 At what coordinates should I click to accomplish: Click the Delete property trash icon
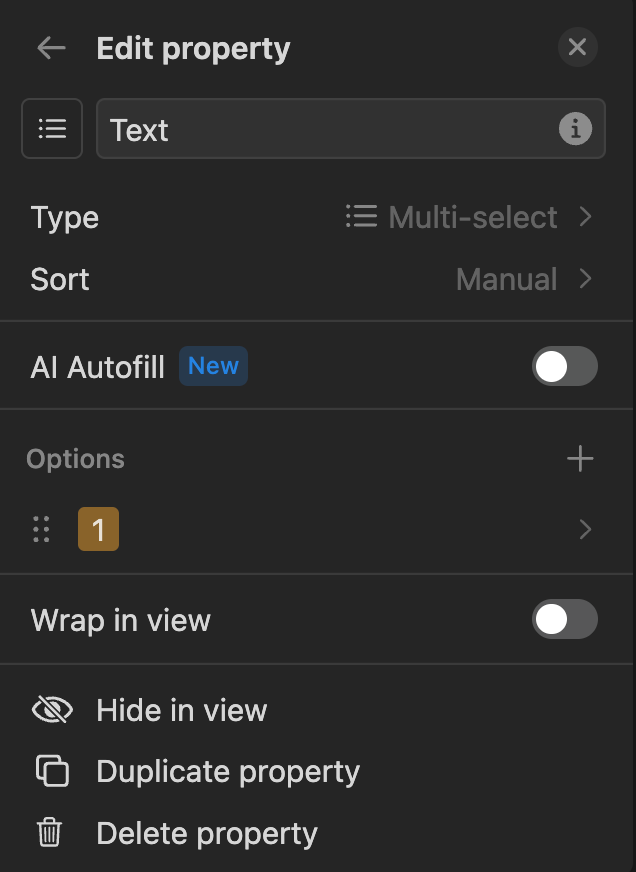50,833
